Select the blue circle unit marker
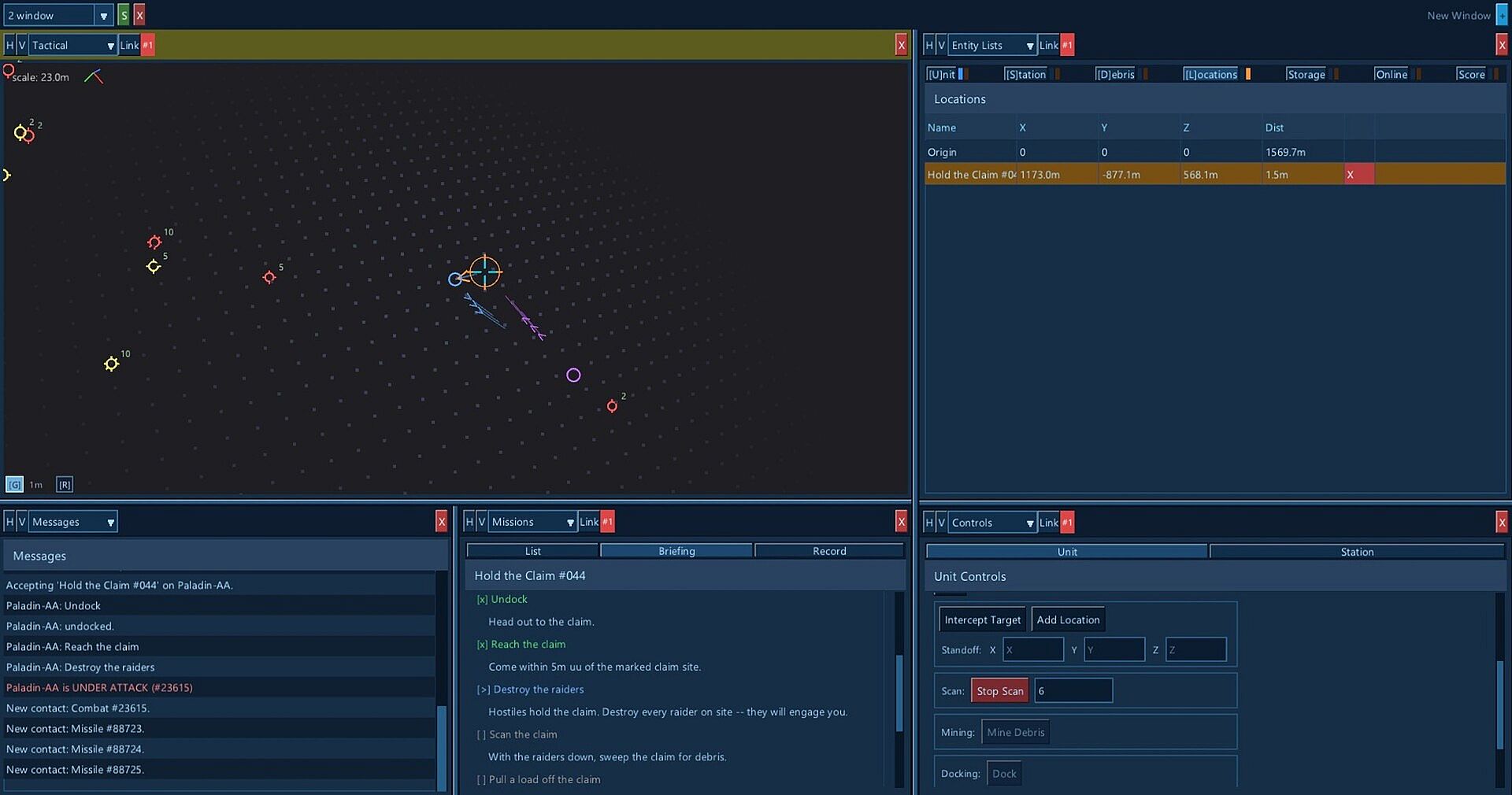Image resolution: width=1512 pixels, height=795 pixels. (x=454, y=279)
